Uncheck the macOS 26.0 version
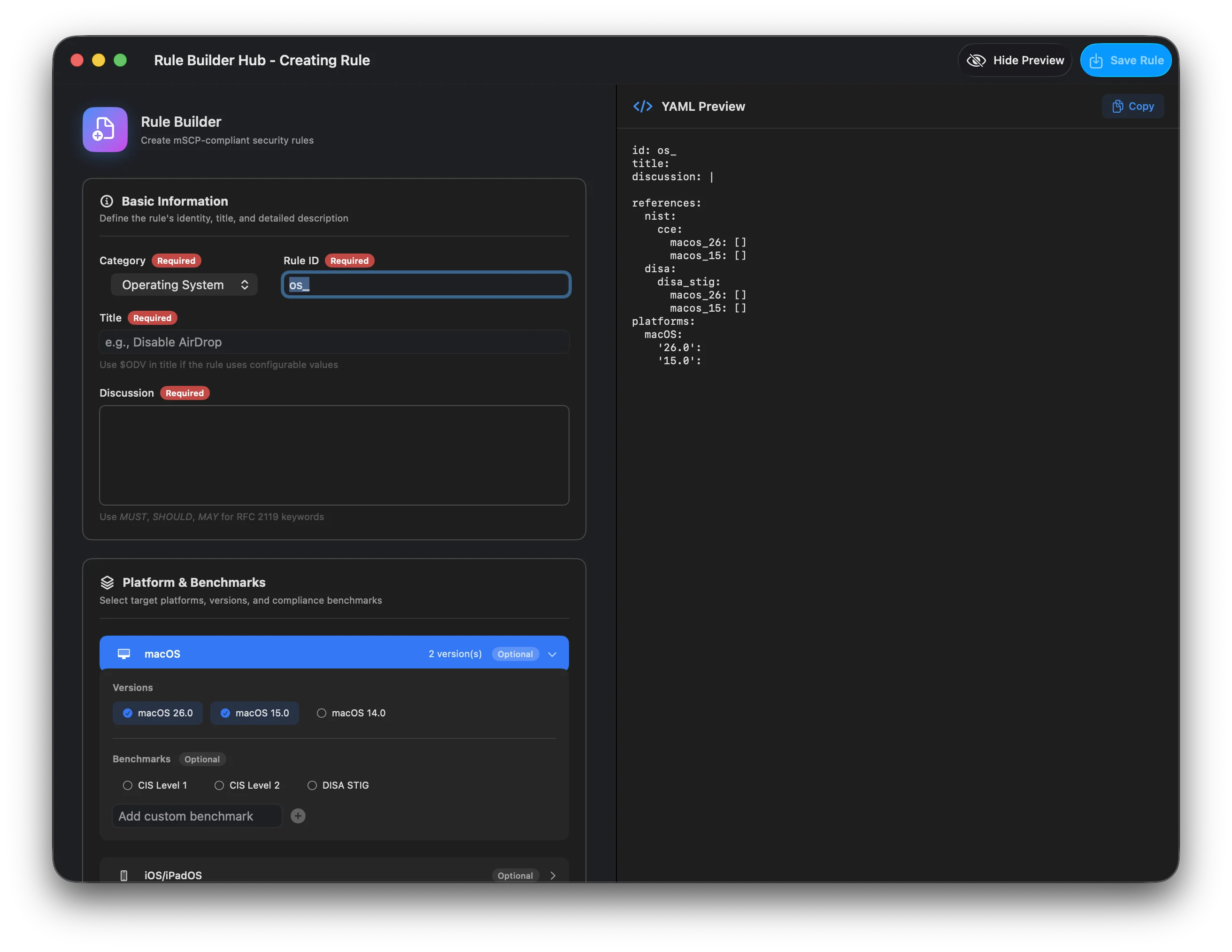The image size is (1232, 952). 128,713
